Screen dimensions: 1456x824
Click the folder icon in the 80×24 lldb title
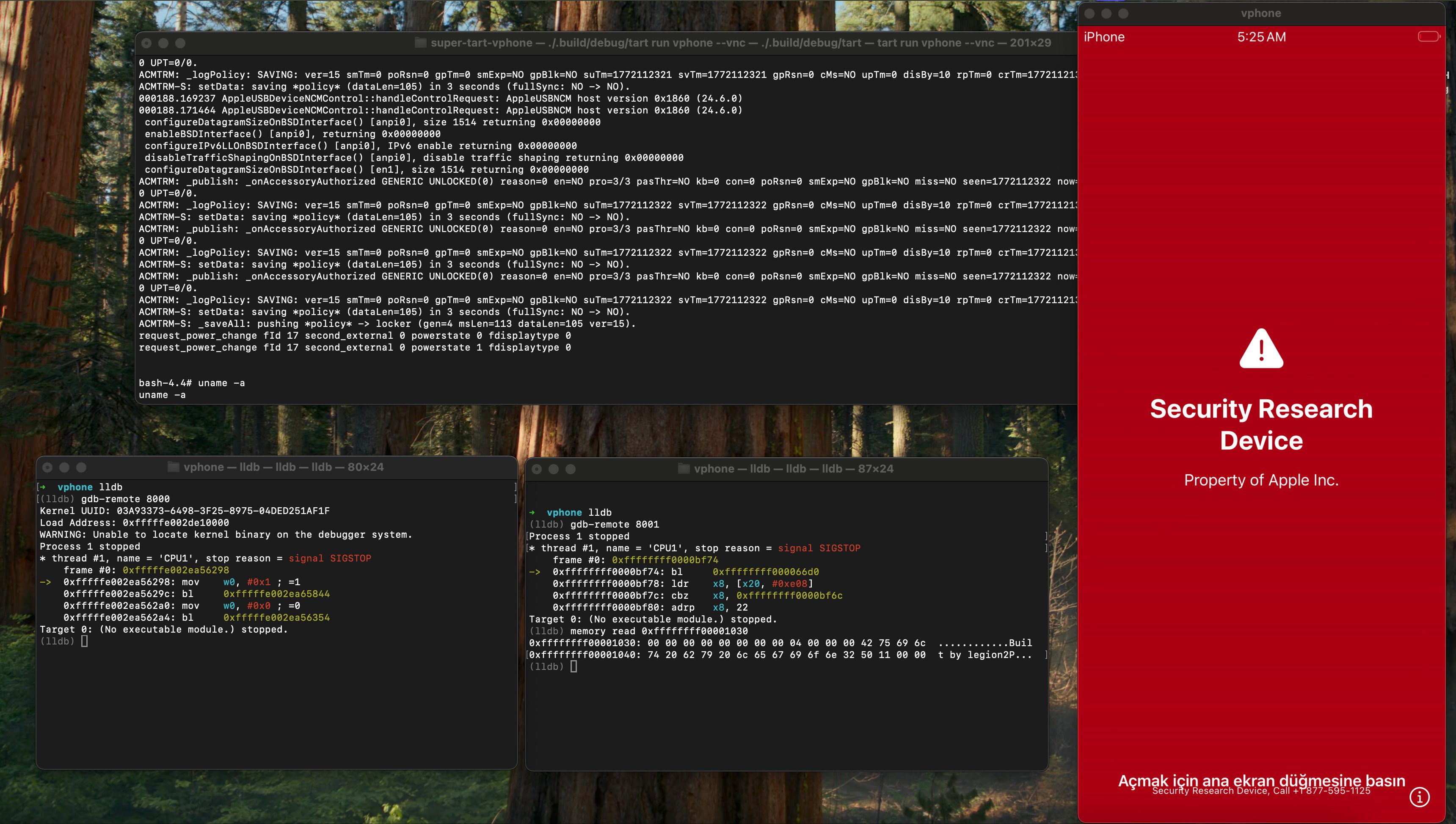174,467
